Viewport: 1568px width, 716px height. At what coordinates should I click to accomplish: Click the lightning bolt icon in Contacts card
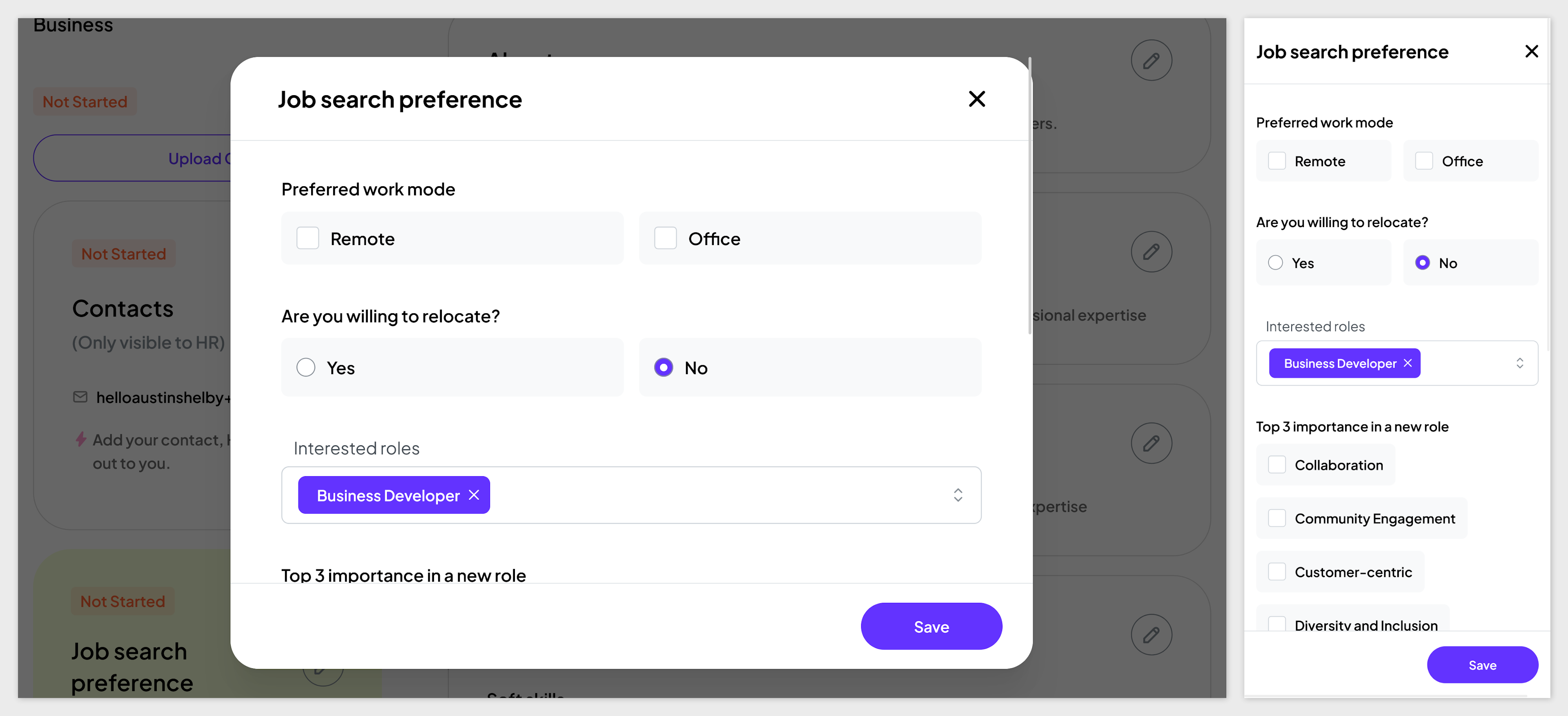click(x=80, y=439)
